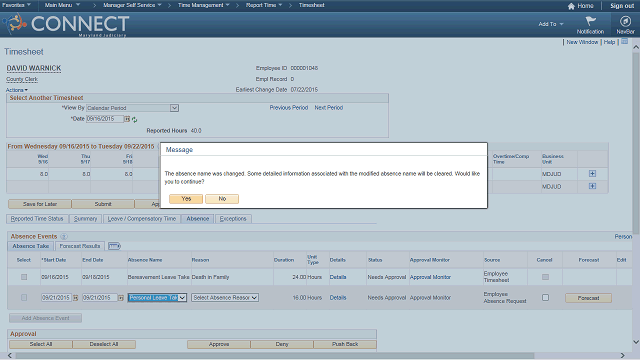
Task: Expand the Add To dropdown
Action: (x=551, y=24)
